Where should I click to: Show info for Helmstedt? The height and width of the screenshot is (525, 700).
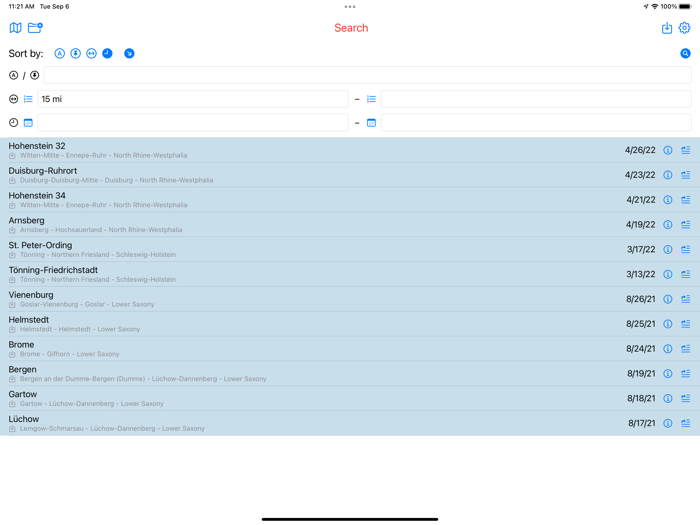667,324
